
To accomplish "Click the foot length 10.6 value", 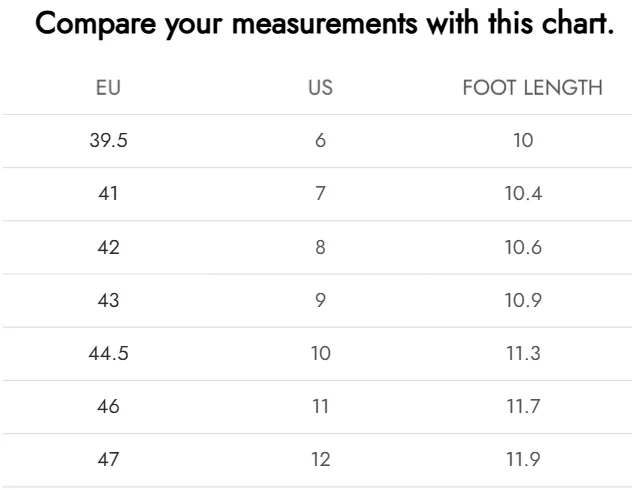I will [x=523, y=247].
